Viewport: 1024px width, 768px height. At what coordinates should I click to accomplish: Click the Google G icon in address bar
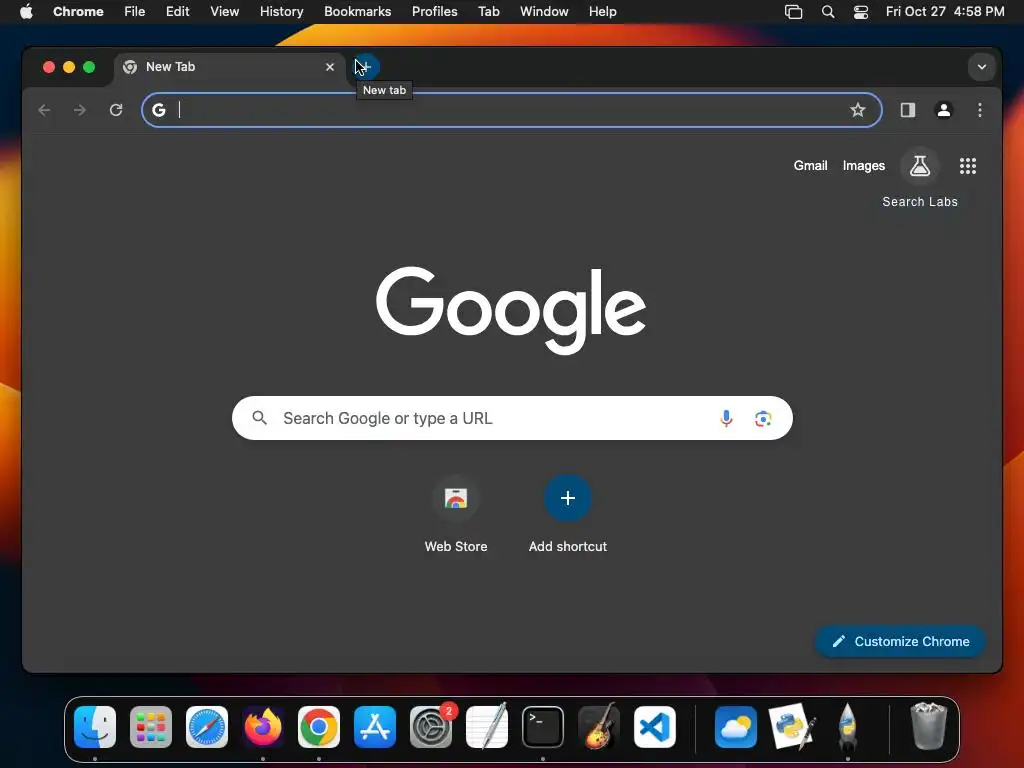pos(159,110)
